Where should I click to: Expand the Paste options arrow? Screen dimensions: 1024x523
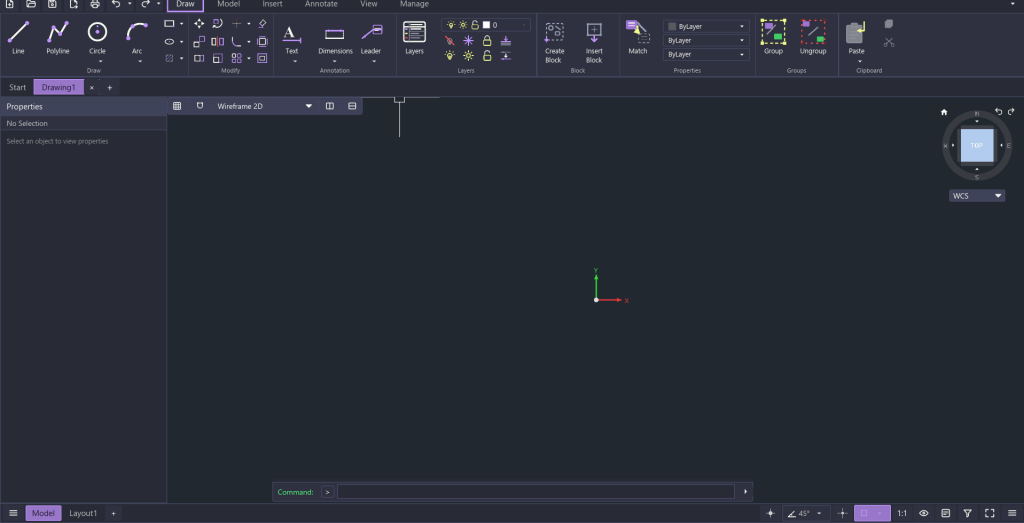pos(860,61)
